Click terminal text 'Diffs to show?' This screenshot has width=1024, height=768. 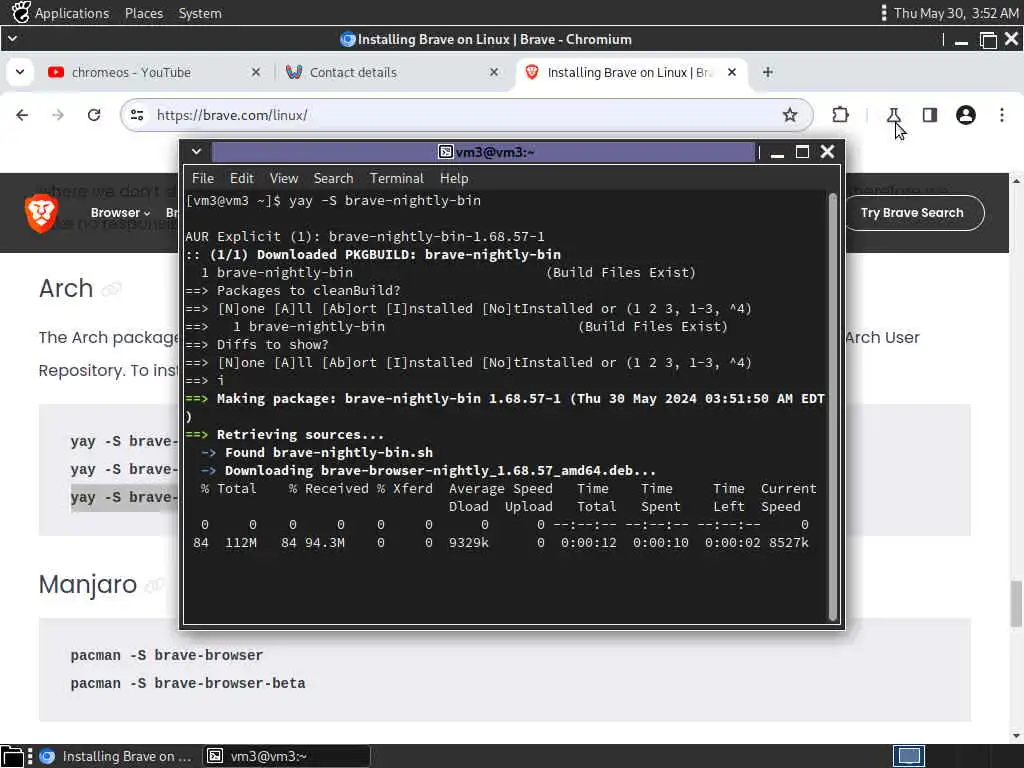coord(272,345)
